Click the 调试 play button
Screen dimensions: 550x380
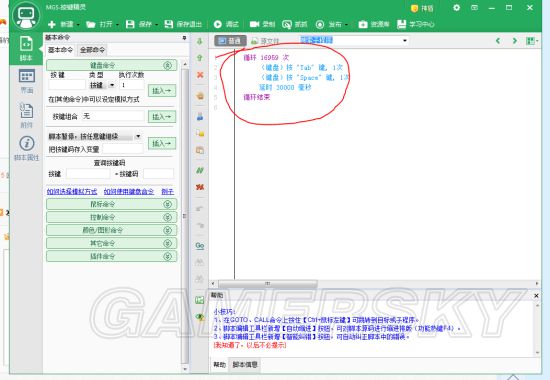pyautogui.click(x=226, y=24)
